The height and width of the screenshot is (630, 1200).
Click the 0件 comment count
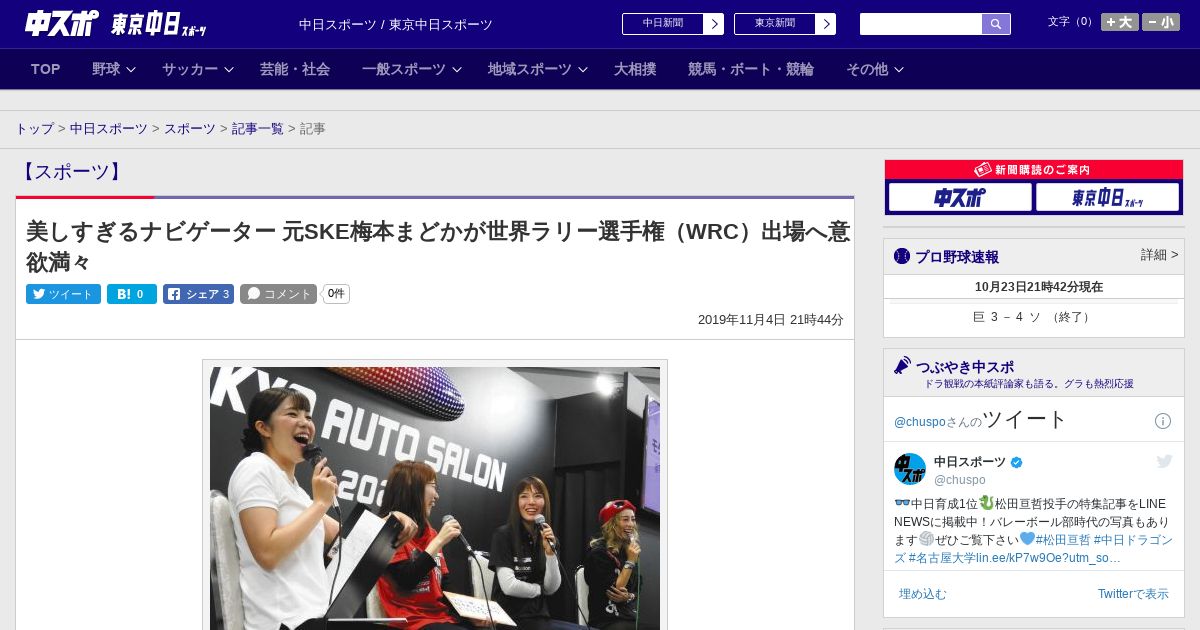[336, 294]
